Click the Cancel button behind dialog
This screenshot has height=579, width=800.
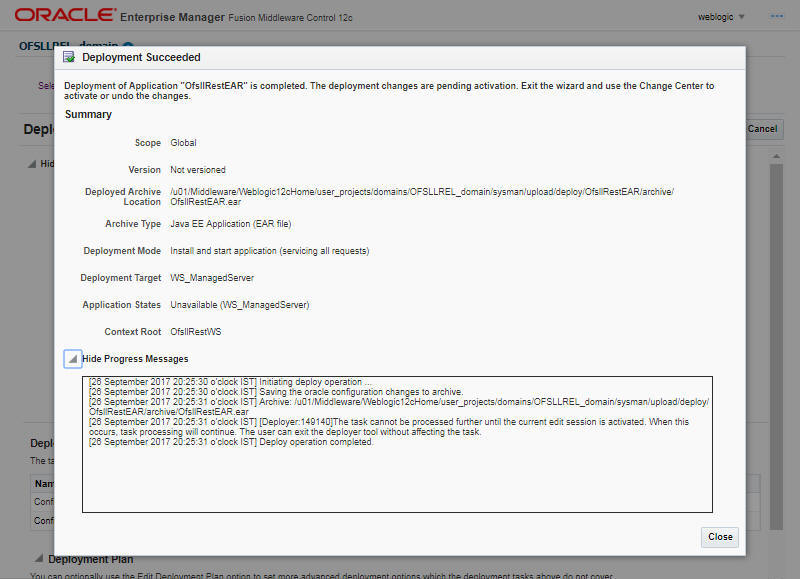coord(764,129)
